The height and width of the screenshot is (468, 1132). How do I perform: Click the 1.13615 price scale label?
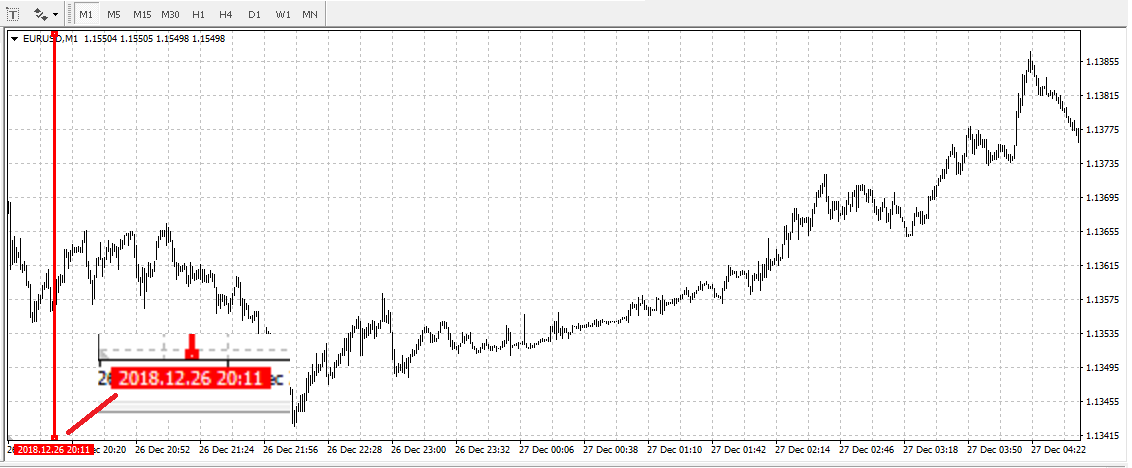coord(1102,266)
